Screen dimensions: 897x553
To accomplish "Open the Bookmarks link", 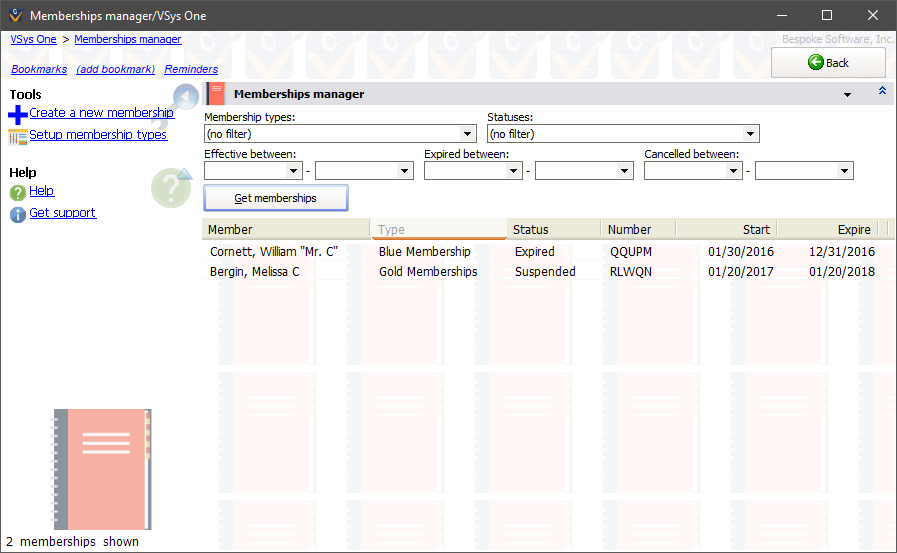I will pos(39,69).
